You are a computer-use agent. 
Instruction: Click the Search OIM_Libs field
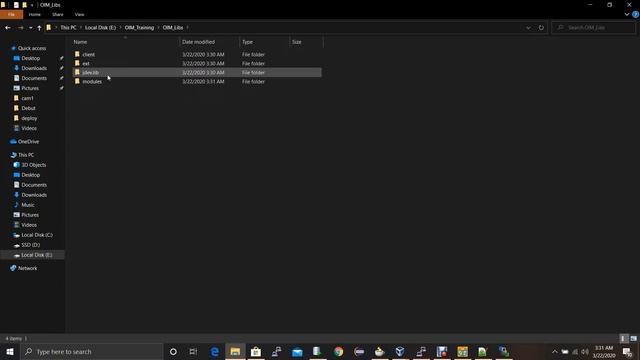point(593,28)
